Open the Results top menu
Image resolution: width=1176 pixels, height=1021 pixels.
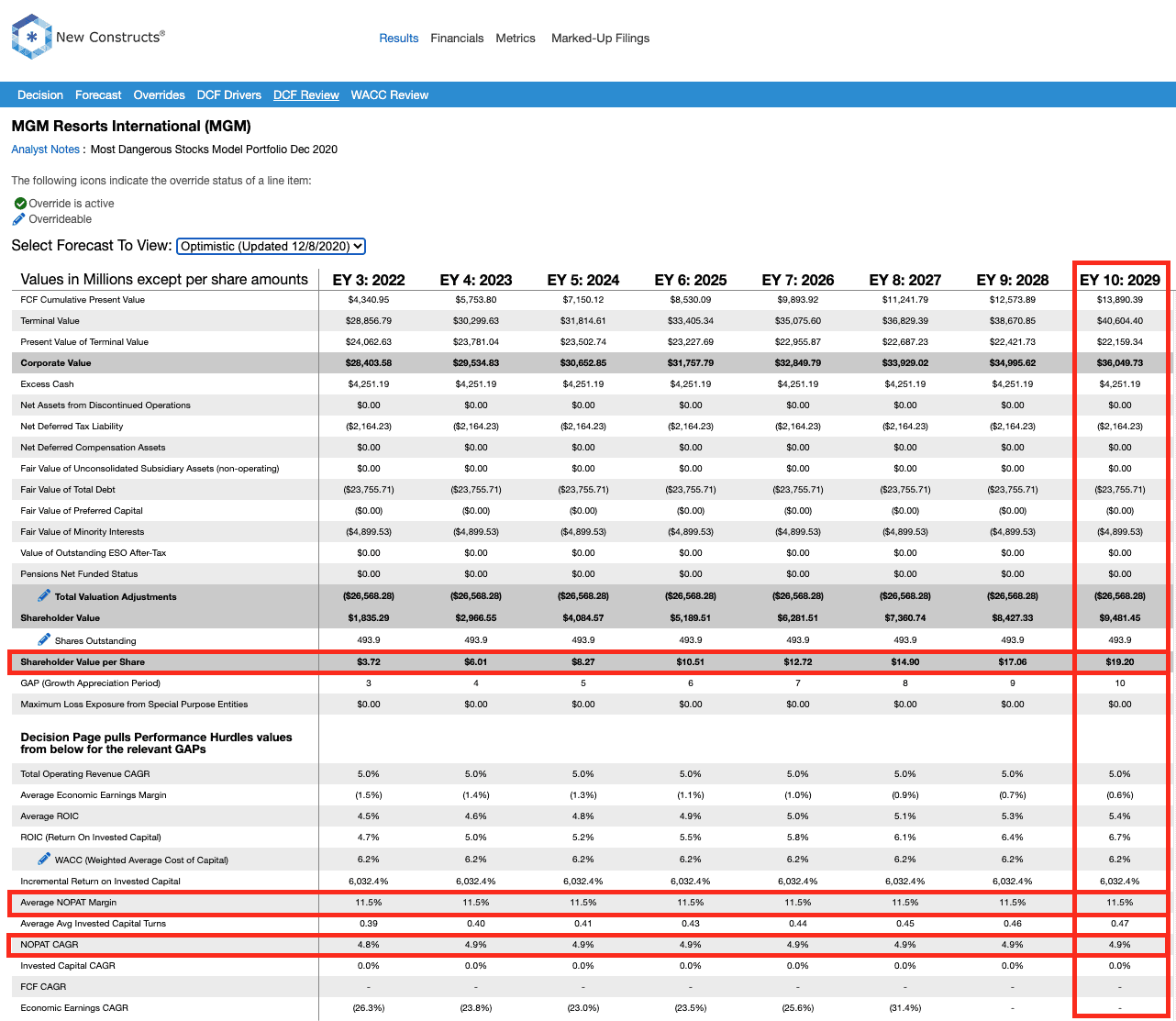[x=399, y=39]
